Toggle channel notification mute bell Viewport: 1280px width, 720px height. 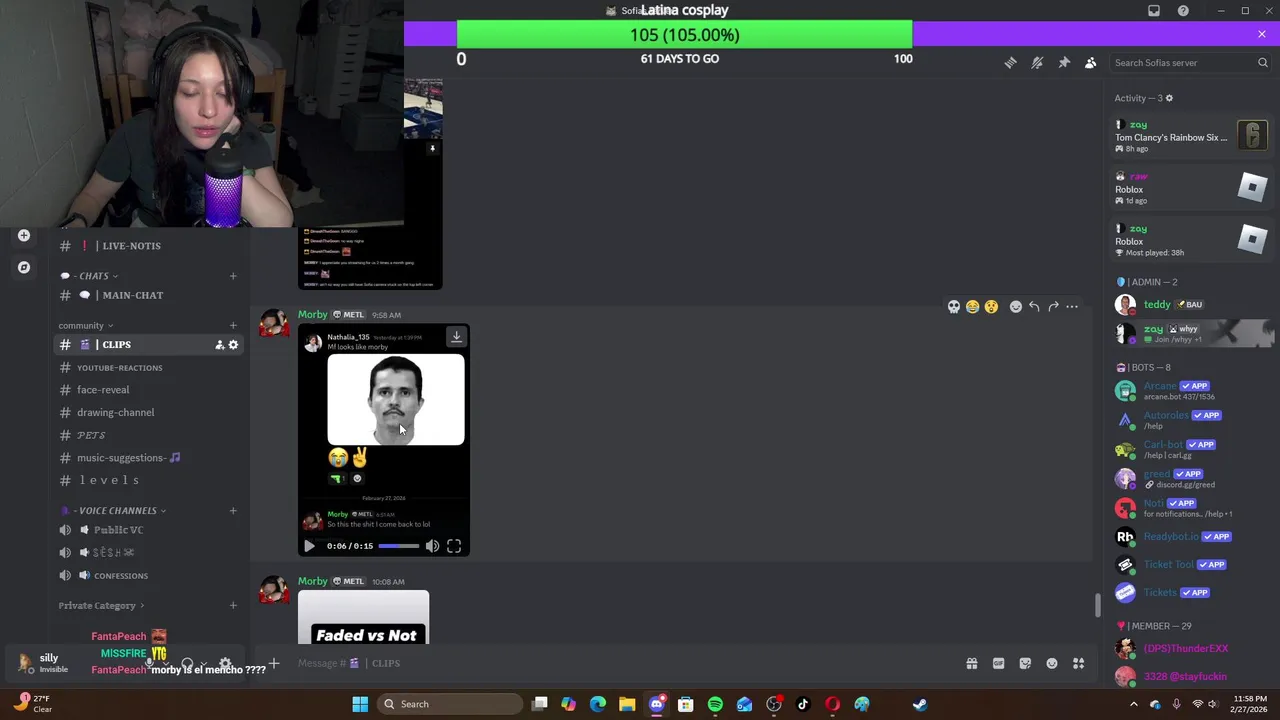click(1037, 63)
